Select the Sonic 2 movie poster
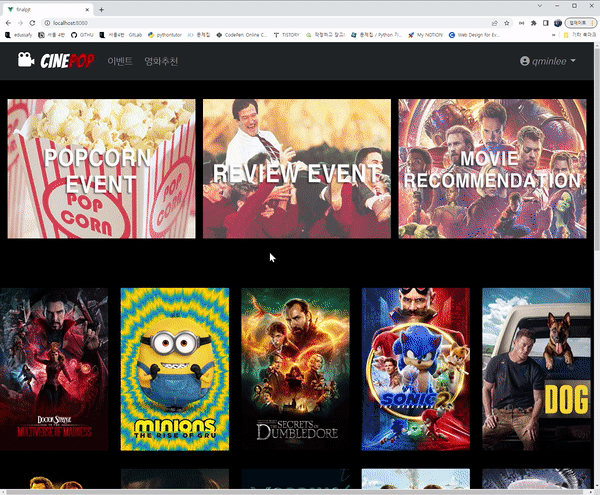This screenshot has width=600, height=495. click(x=416, y=369)
